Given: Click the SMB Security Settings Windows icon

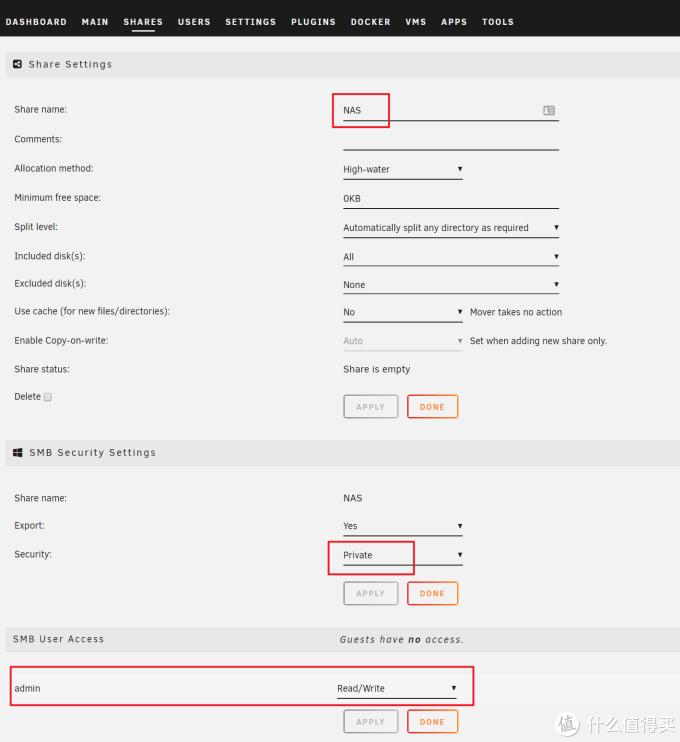Looking at the screenshot, I should (x=18, y=453).
